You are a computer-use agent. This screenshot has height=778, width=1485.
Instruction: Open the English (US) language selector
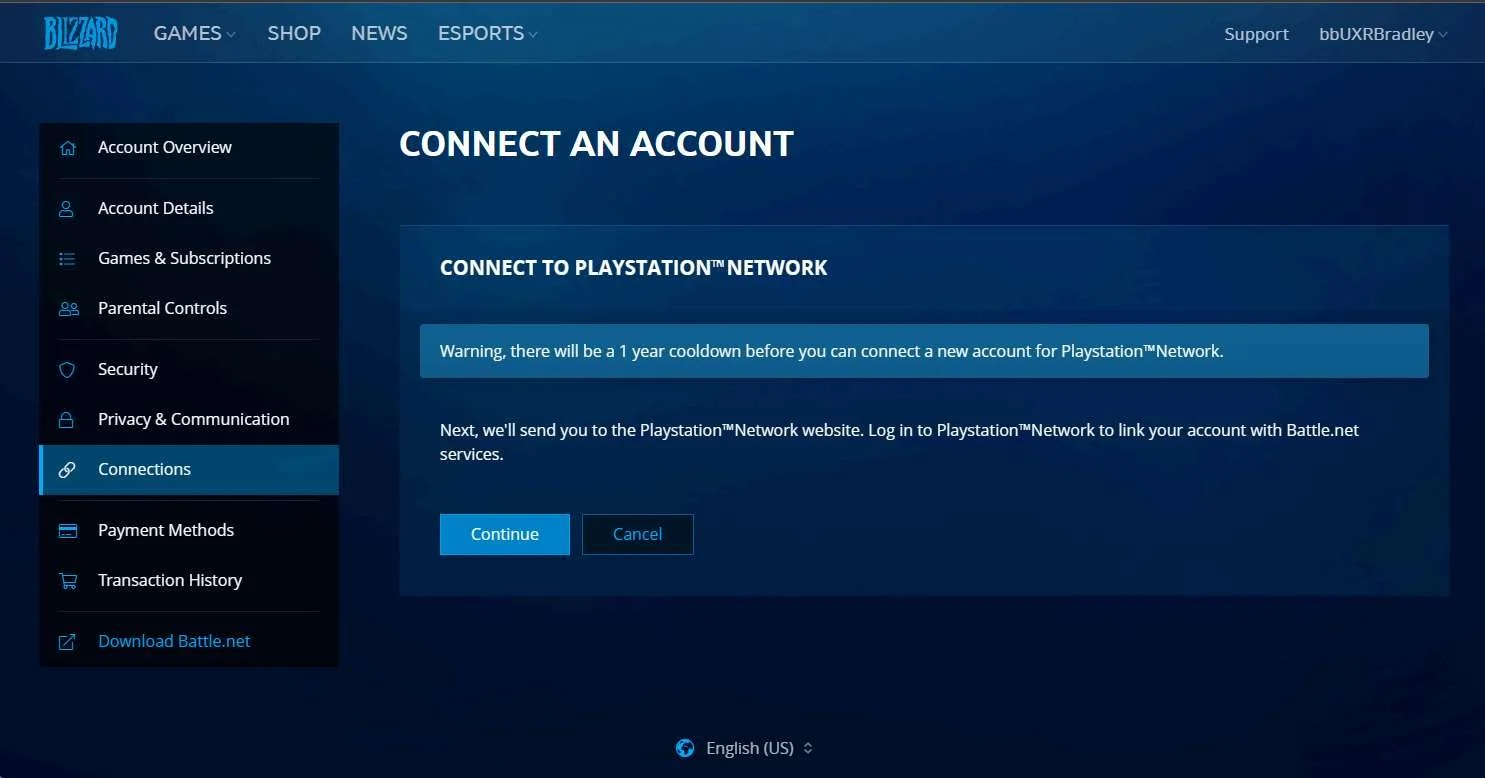[745, 748]
